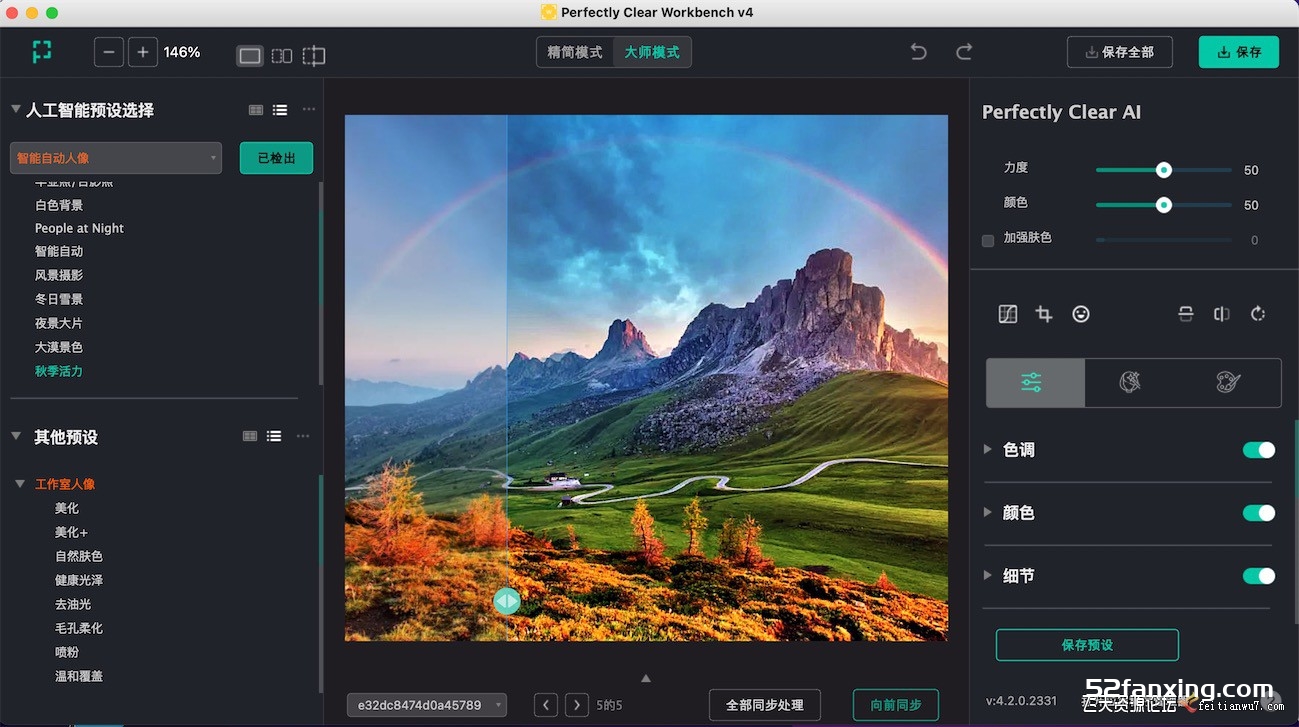Select the 自然肤色 preset
Viewport: 1299px width, 727px height.
(79, 556)
